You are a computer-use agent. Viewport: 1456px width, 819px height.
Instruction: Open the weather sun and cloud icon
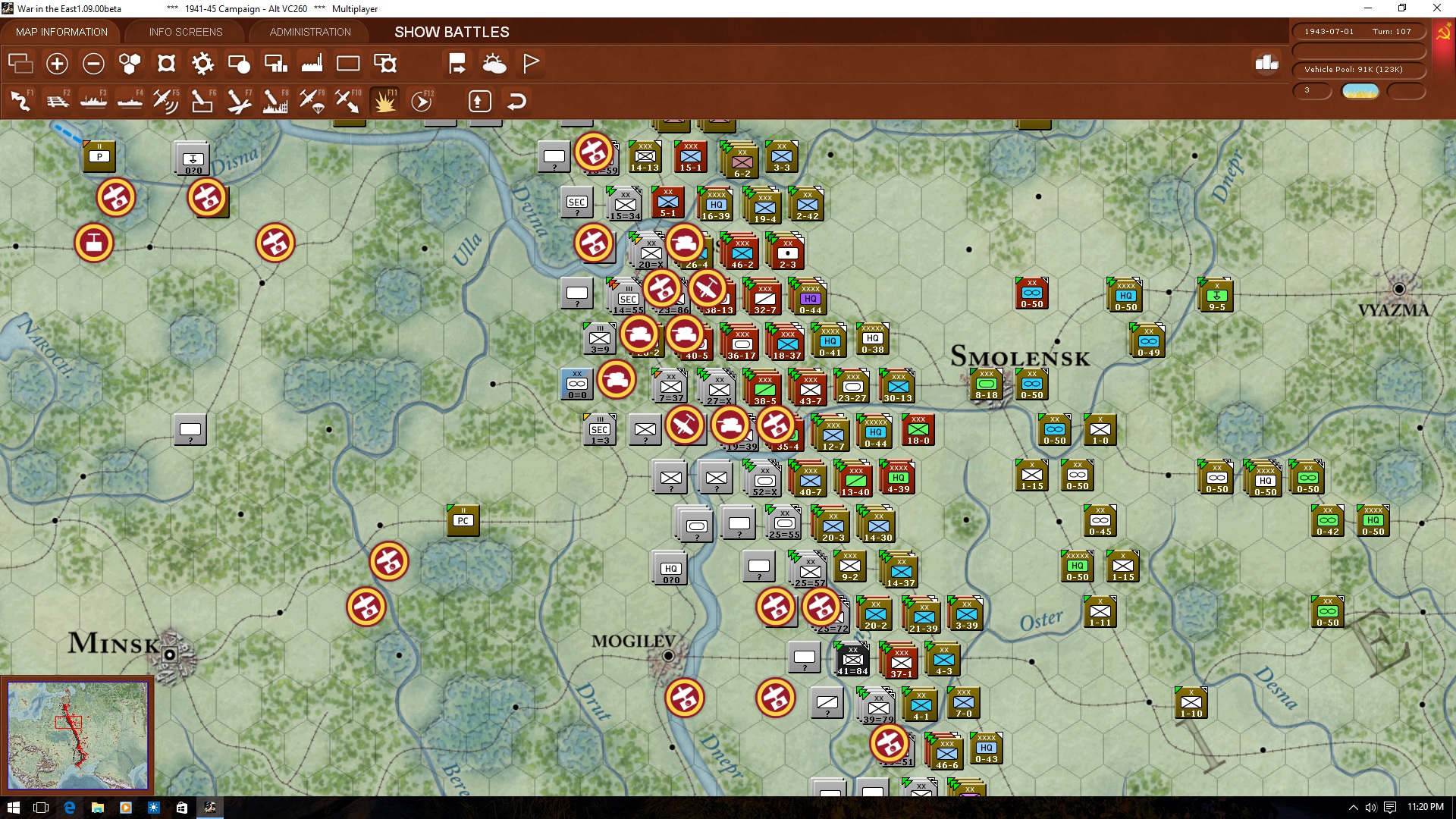click(x=494, y=64)
